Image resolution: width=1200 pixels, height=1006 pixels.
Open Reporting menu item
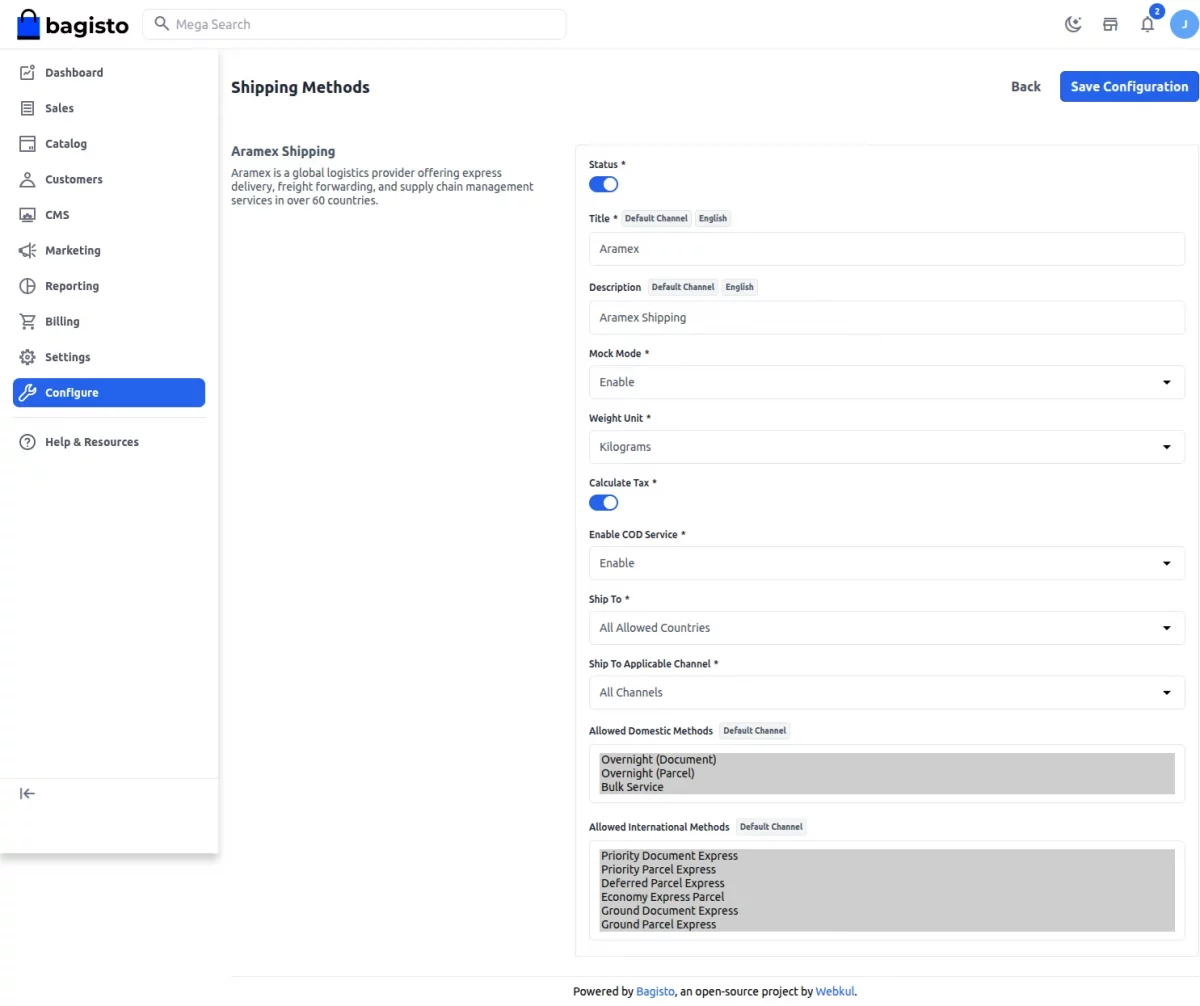coord(109,286)
